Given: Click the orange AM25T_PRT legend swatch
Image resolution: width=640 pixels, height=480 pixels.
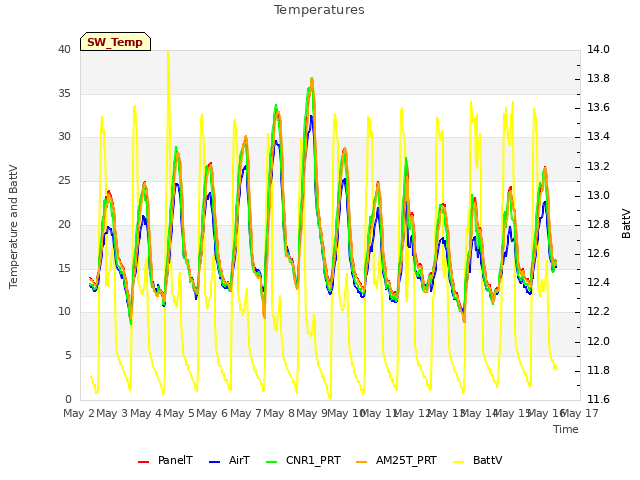Looking at the screenshot, I should coord(362,462).
